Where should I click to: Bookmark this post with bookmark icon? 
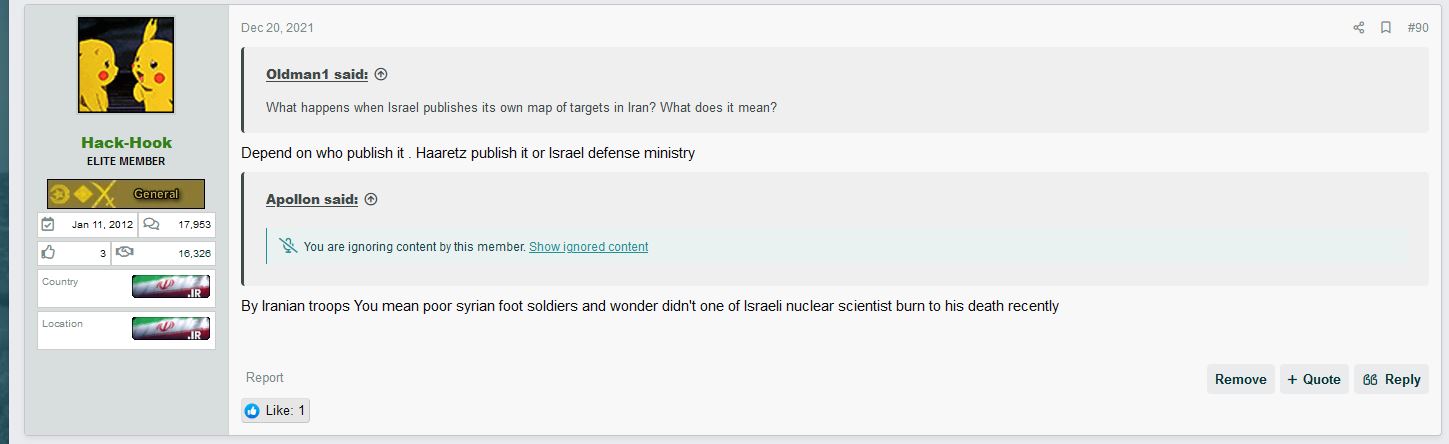point(1386,28)
